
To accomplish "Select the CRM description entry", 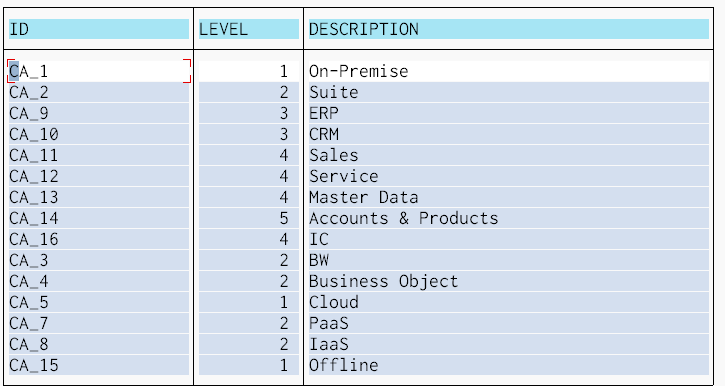I will (x=509, y=135).
